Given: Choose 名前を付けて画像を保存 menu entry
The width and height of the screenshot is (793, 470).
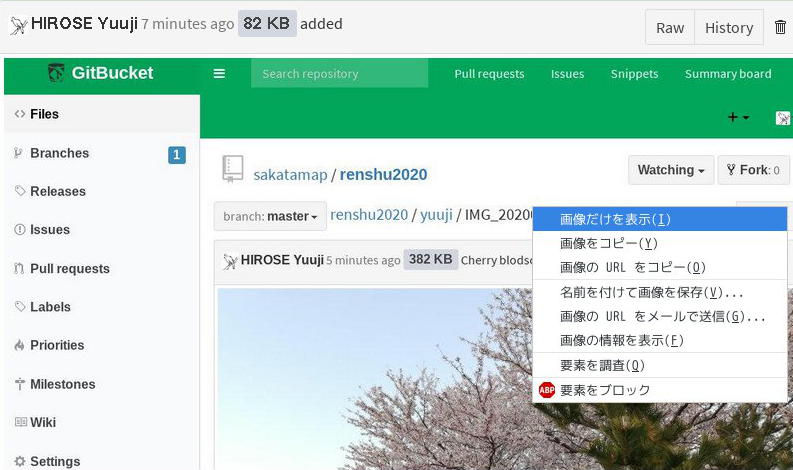Looking at the screenshot, I should click(x=651, y=292).
